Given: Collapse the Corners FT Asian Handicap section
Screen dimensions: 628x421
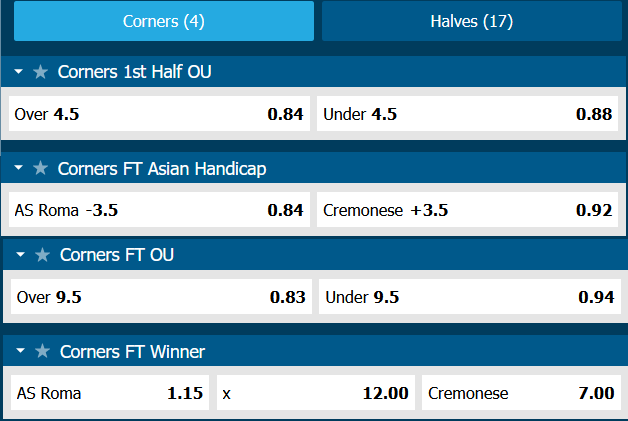Looking at the screenshot, I should 19,169.
